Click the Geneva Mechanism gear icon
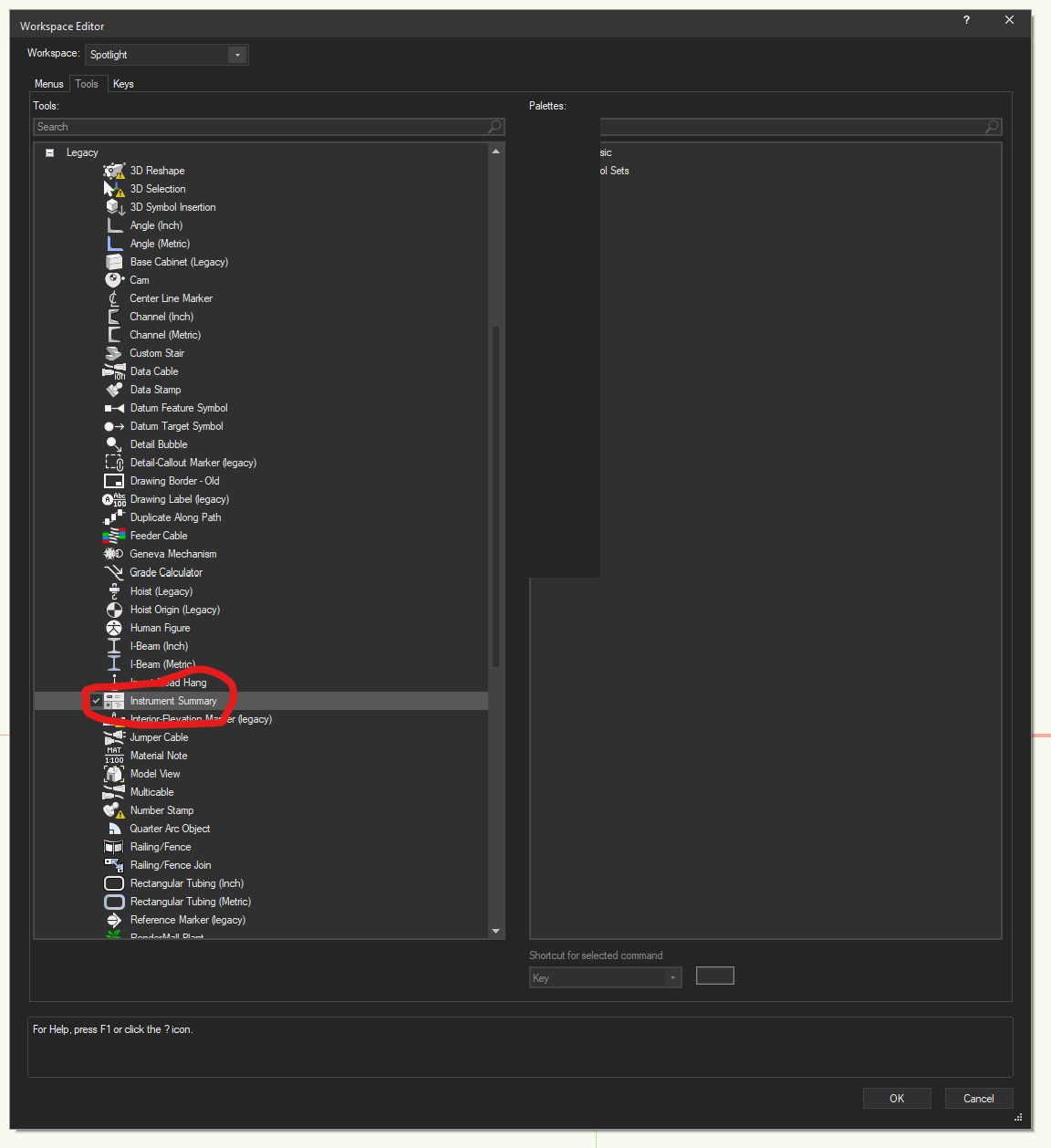 pos(114,554)
